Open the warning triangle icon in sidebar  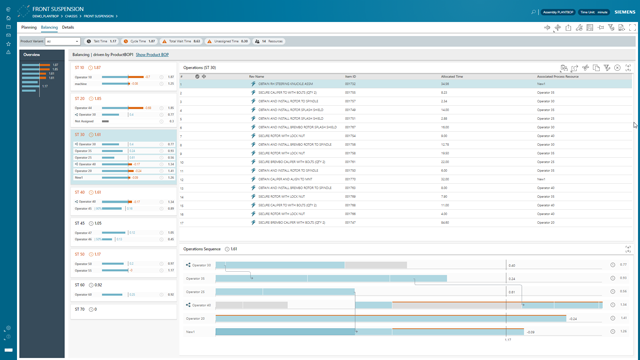pos(8,52)
